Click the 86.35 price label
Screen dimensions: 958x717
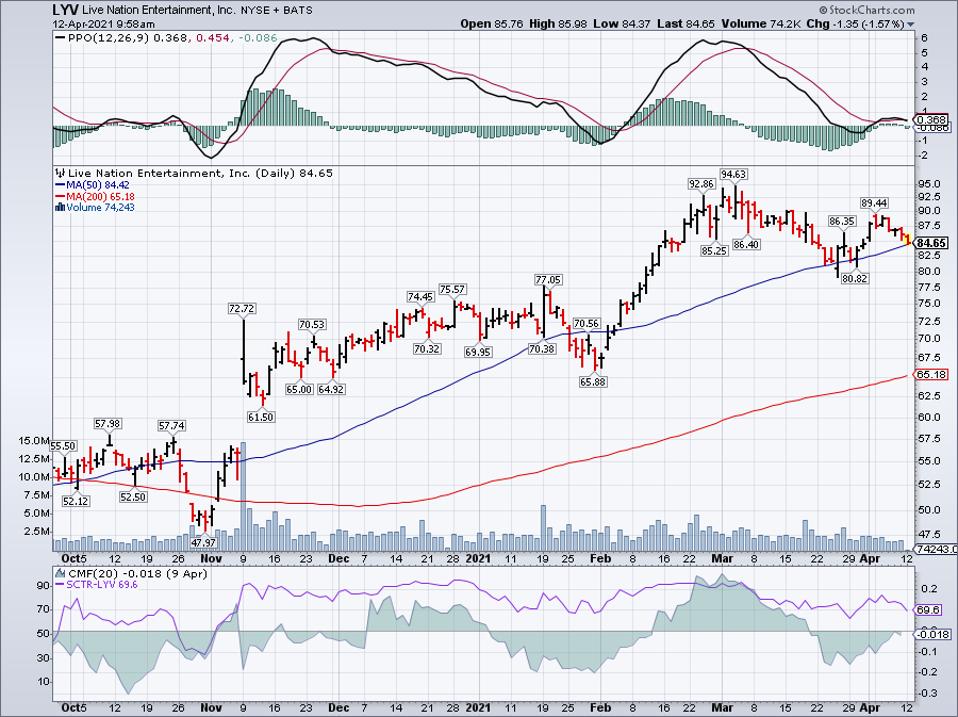842,221
